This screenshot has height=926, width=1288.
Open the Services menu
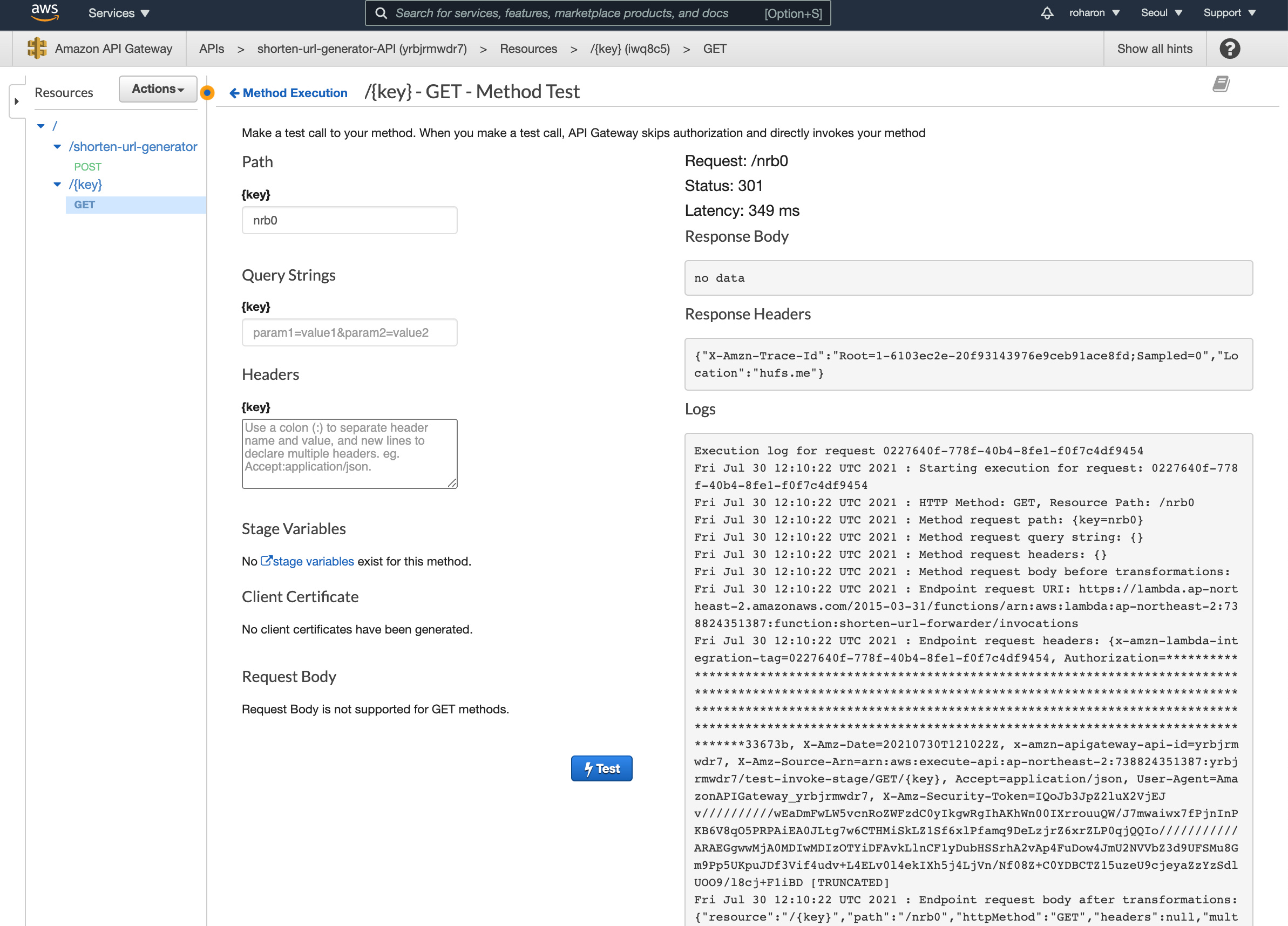(x=118, y=13)
